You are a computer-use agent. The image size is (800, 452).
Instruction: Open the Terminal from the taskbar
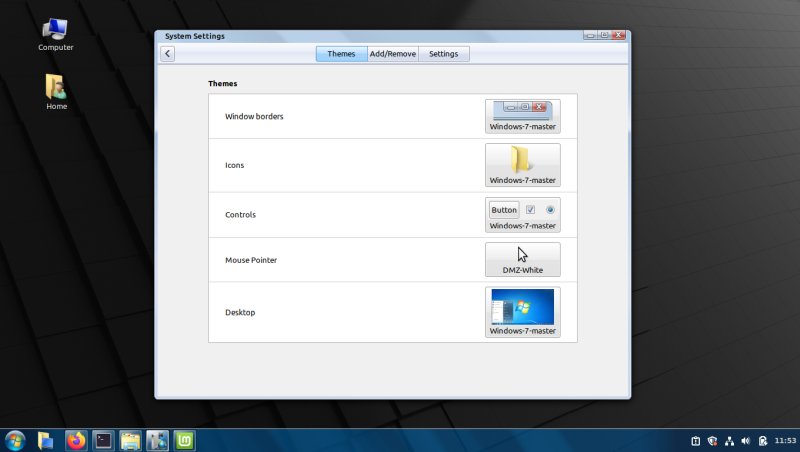click(x=104, y=441)
